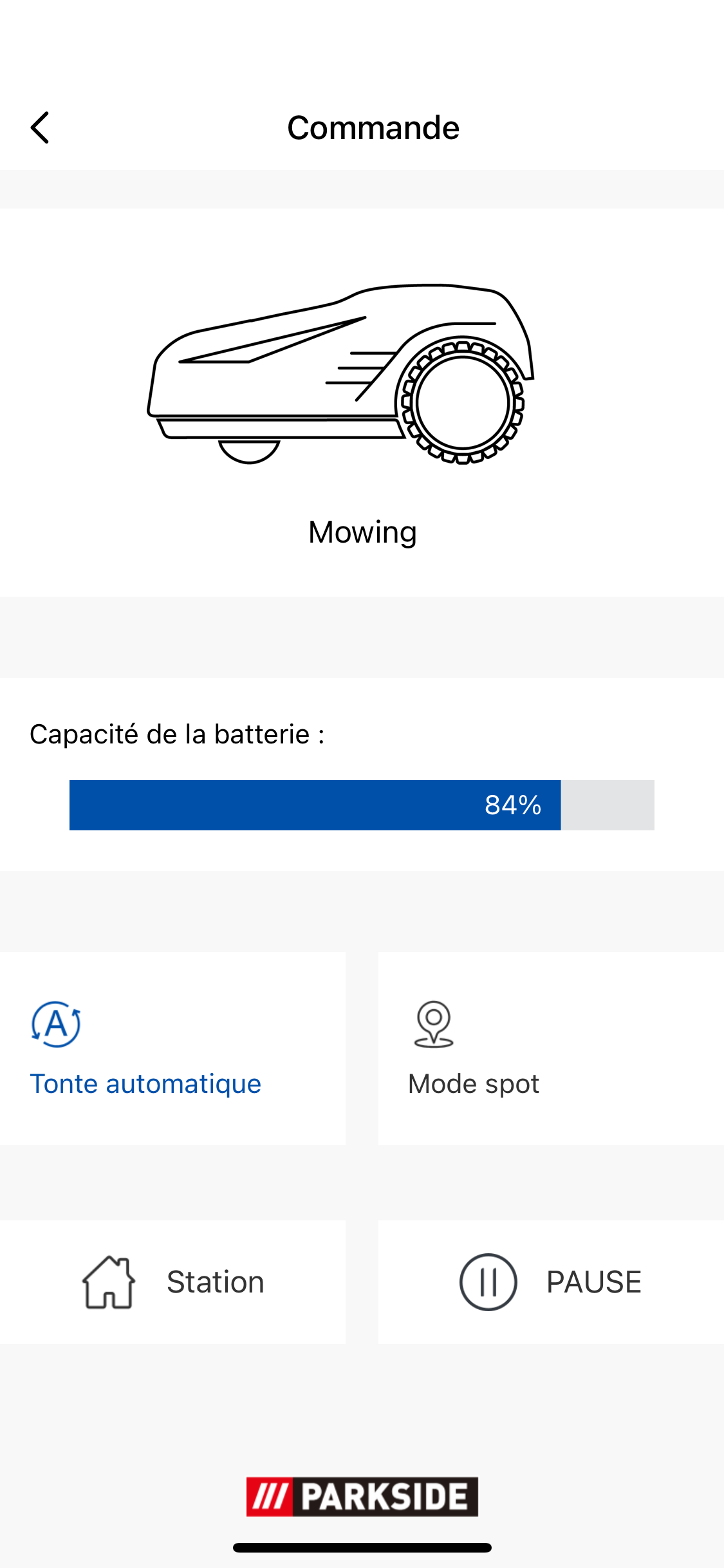
Task: Tap the Capacité de la batterie label
Action: [x=177, y=734]
